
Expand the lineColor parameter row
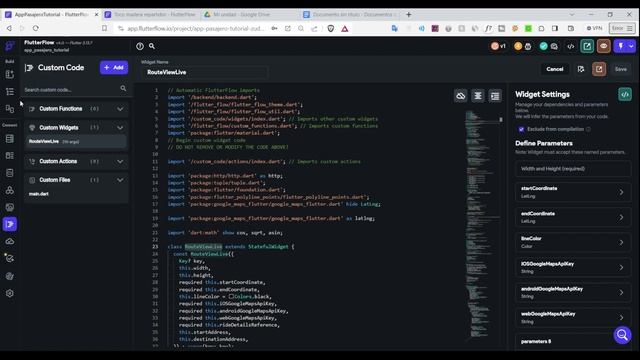click(573, 242)
